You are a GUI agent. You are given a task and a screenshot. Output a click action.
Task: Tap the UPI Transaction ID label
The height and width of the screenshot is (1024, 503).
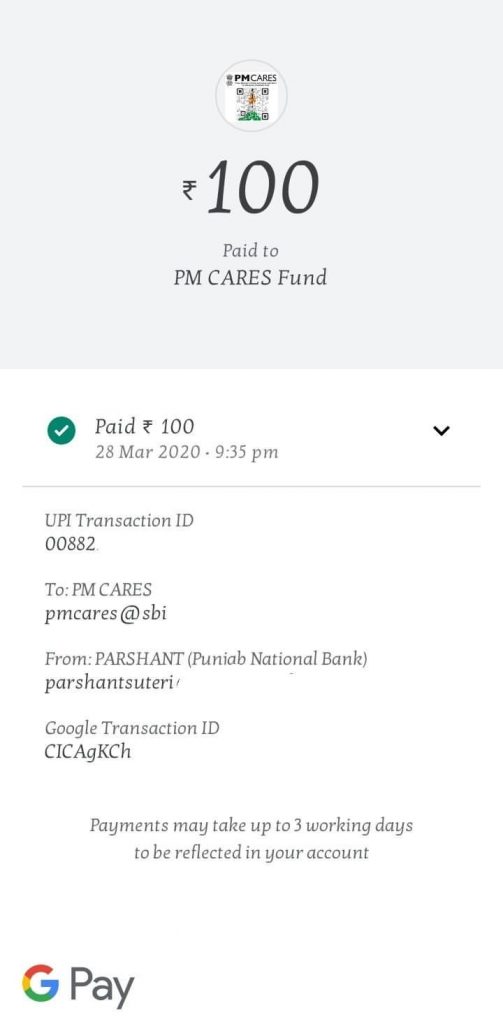[x=119, y=520]
